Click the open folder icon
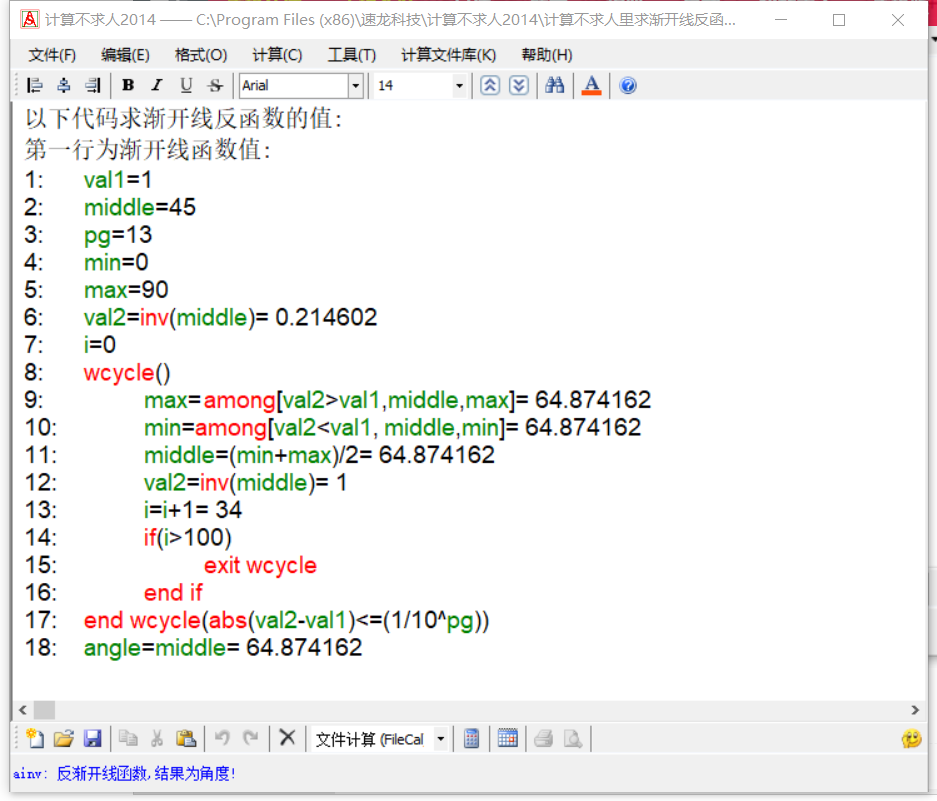937x801 pixels. click(63, 739)
